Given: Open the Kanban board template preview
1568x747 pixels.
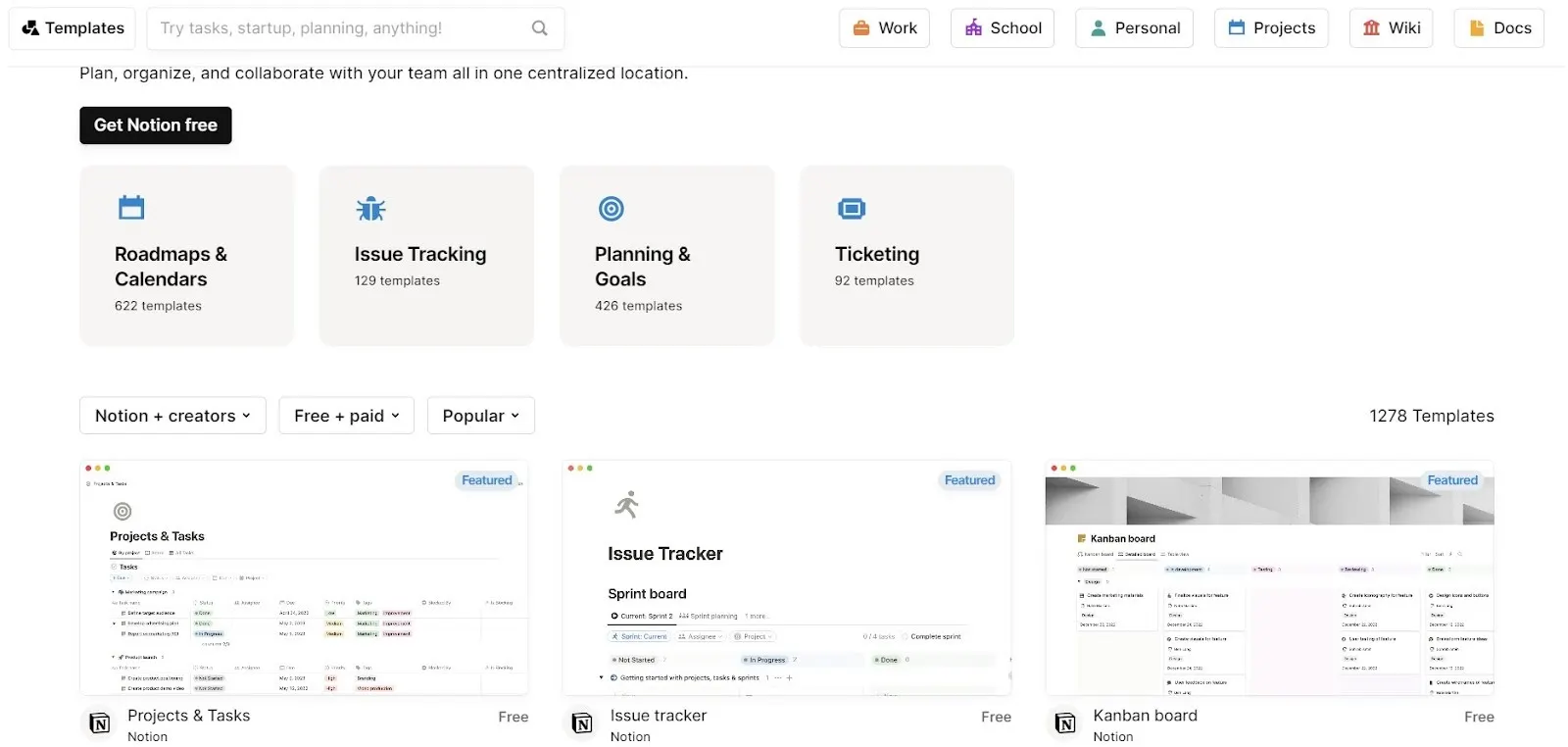Looking at the screenshot, I should coord(1270,578).
